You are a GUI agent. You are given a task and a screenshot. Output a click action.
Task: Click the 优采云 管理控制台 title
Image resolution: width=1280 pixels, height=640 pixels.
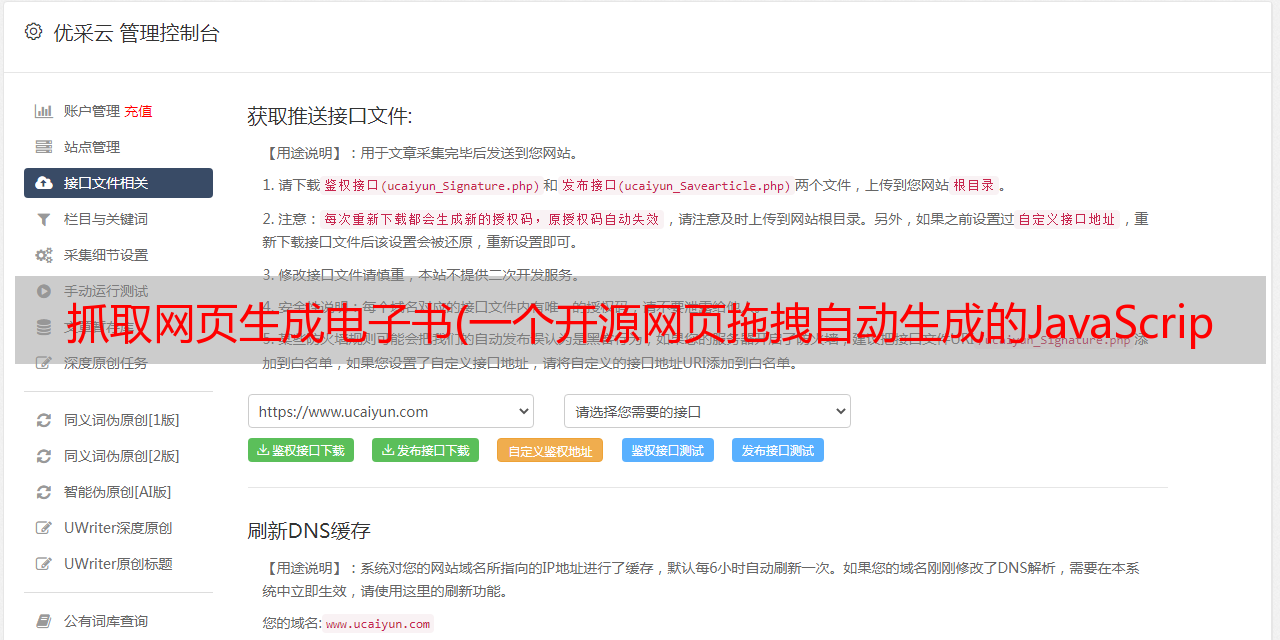pyautogui.click(x=136, y=33)
